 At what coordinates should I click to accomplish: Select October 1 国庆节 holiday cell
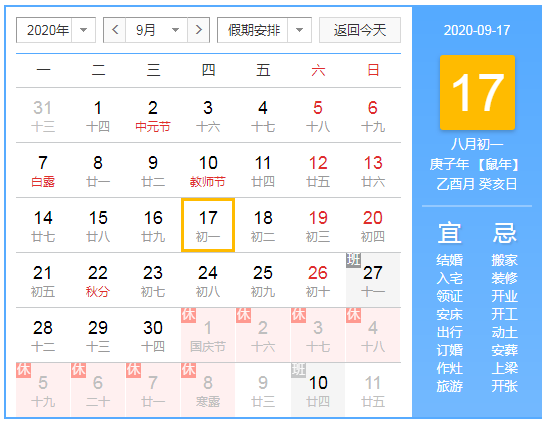208,335
